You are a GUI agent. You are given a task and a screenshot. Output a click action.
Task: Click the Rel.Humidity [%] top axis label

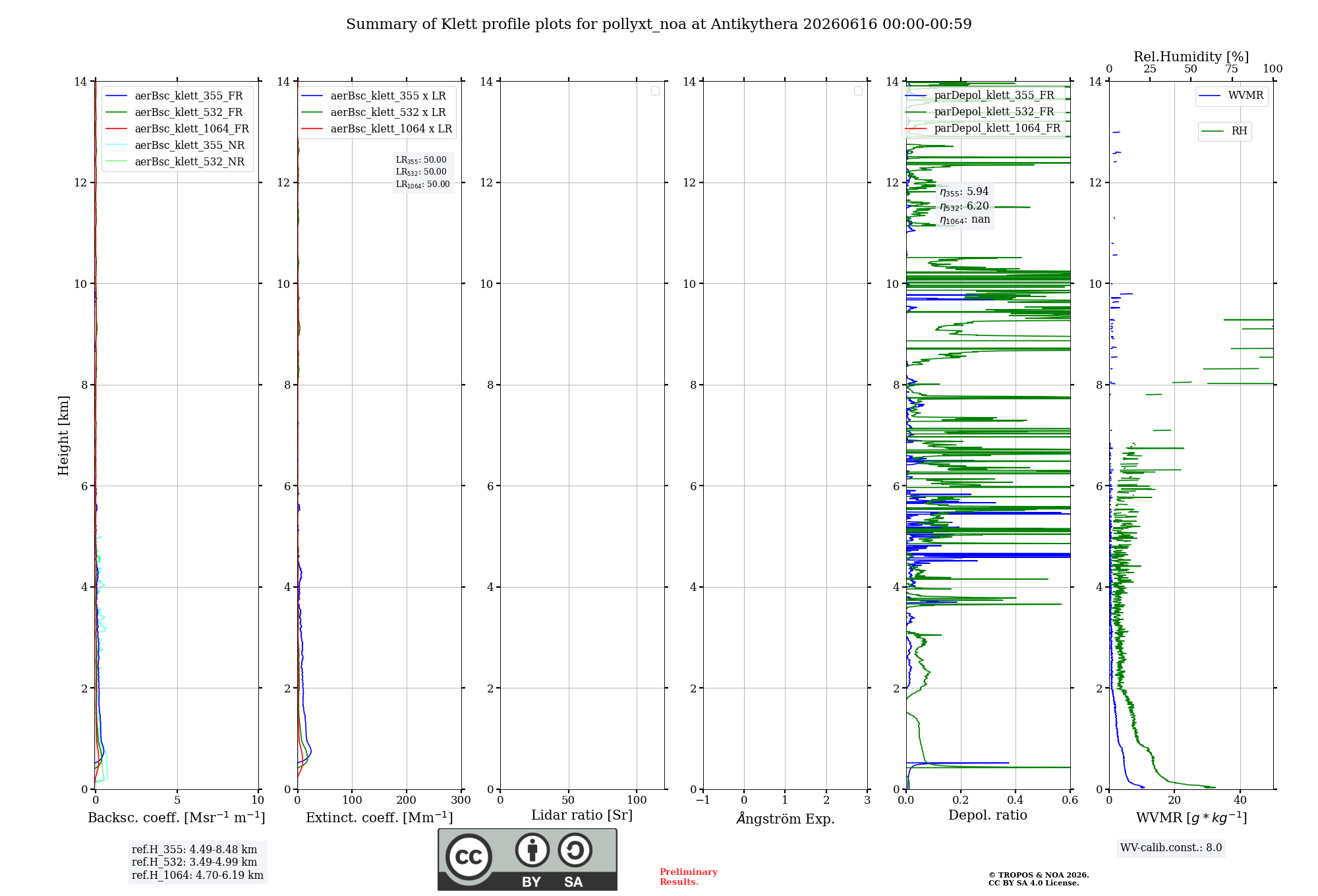1191,57
